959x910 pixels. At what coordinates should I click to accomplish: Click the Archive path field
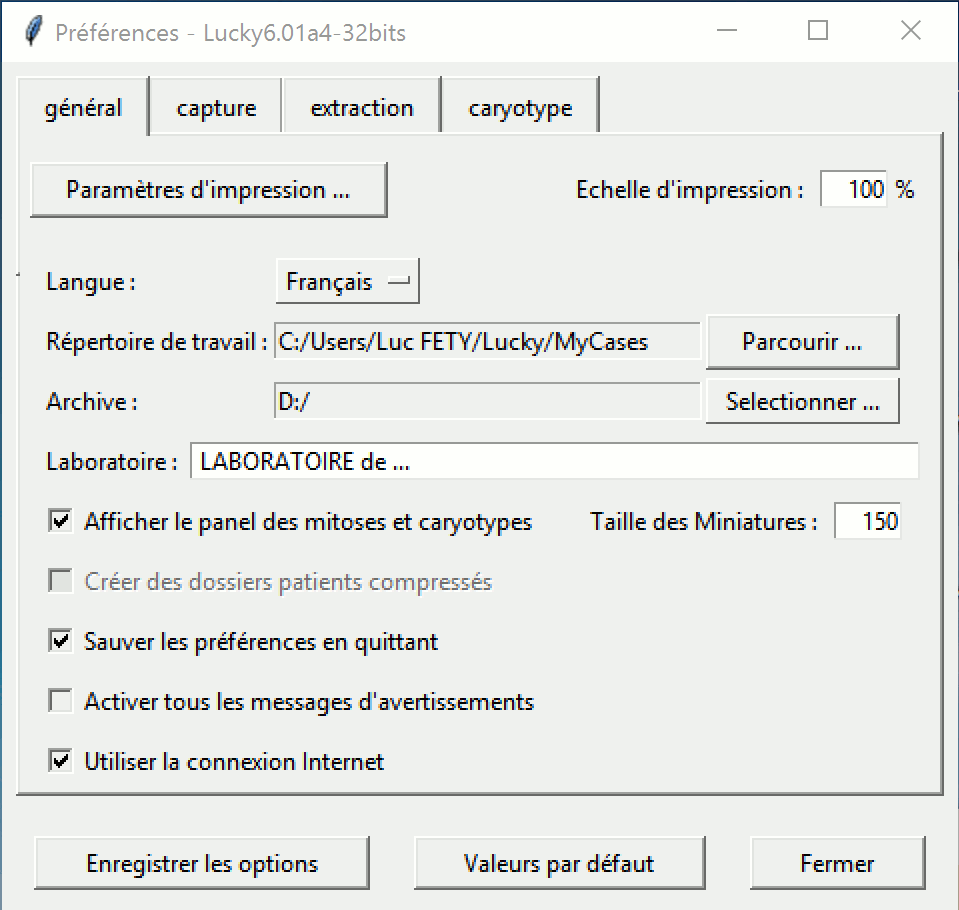487,402
